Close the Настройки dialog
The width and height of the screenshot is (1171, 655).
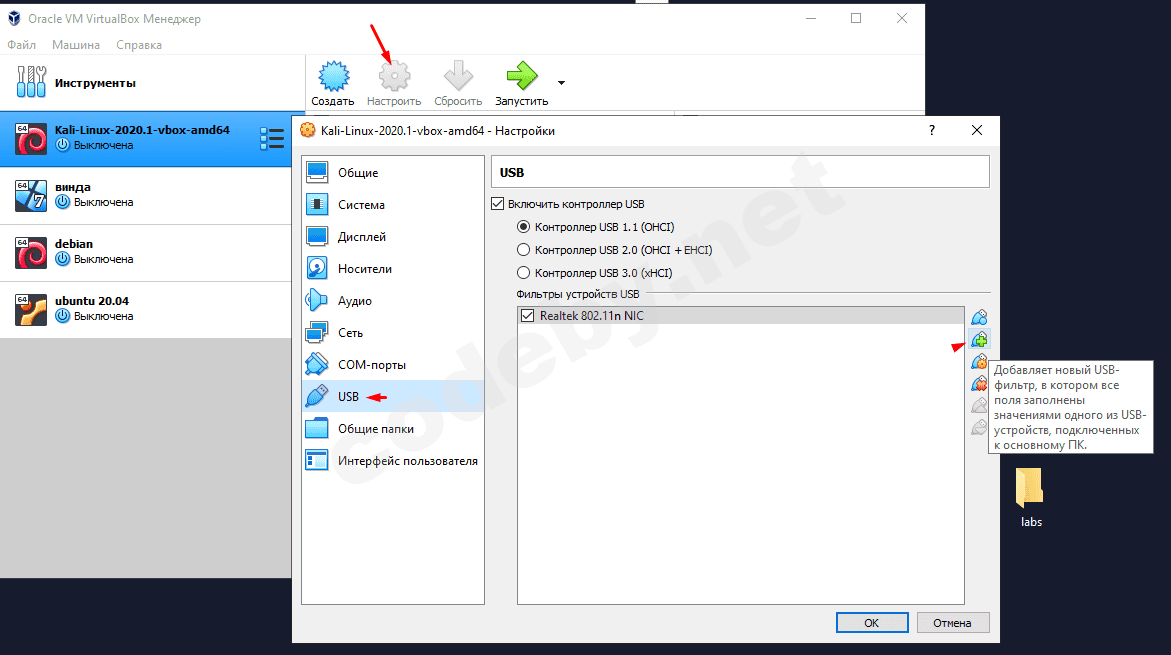976,131
